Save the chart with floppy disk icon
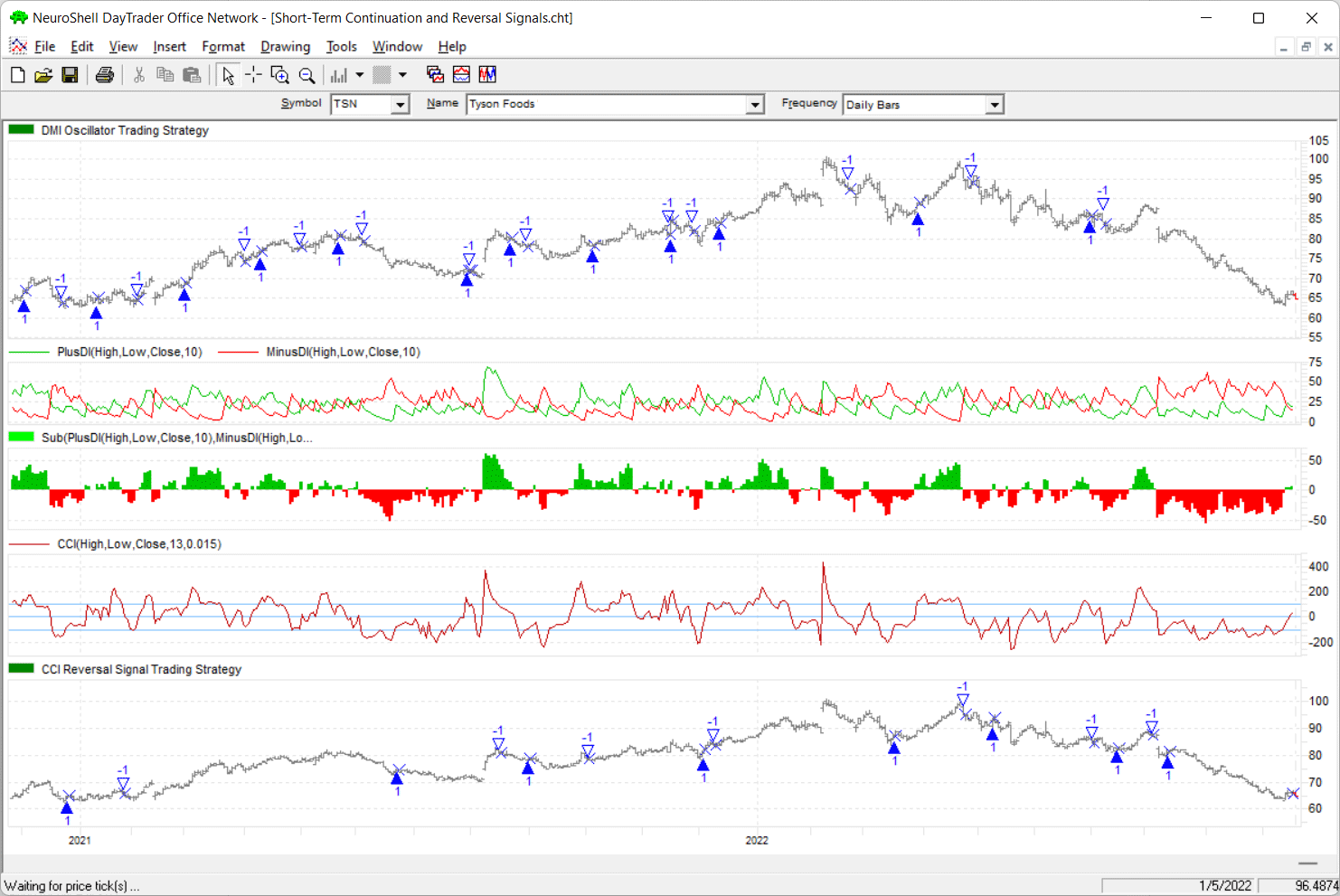Viewport: 1340px width, 896px height. pyautogui.click(x=70, y=75)
